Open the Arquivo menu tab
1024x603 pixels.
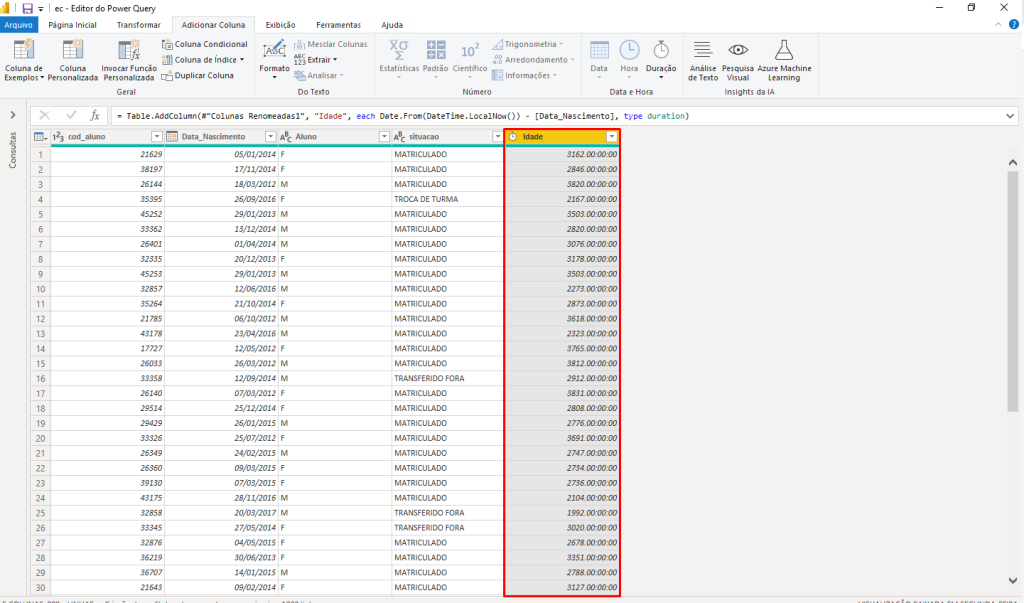(x=19, y=24)
